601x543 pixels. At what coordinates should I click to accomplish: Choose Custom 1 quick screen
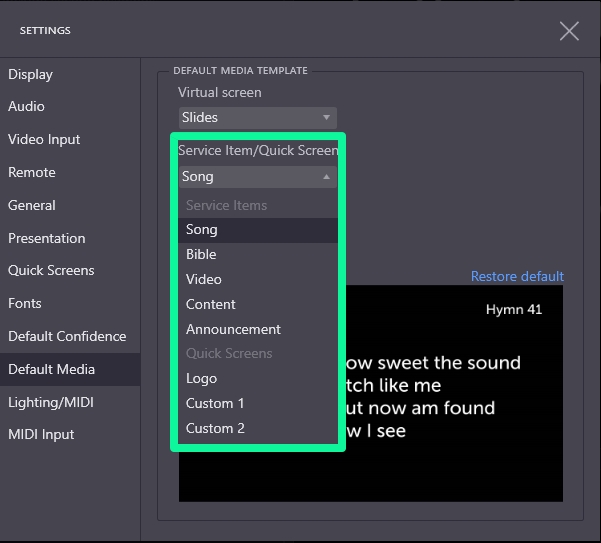257,404
